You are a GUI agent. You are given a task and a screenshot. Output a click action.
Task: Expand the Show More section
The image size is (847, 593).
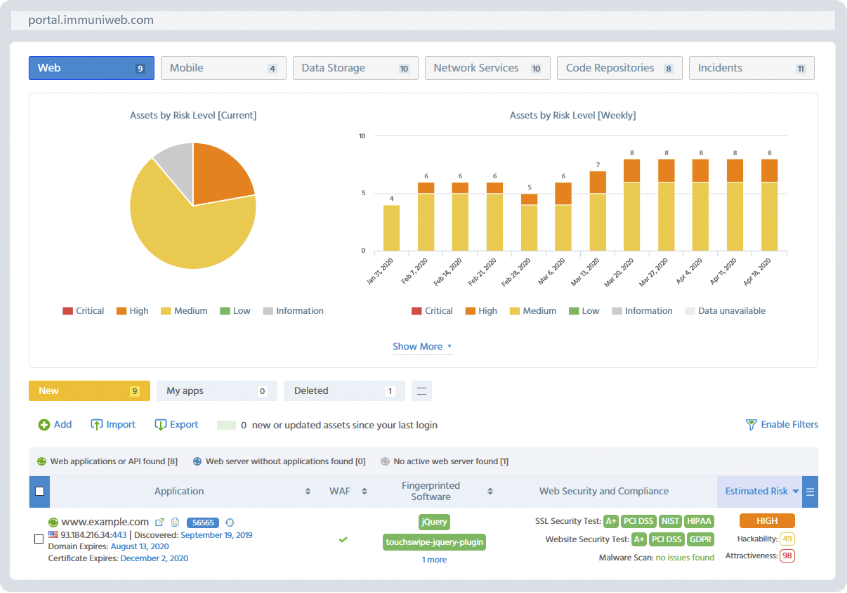(x=422, y=347)
